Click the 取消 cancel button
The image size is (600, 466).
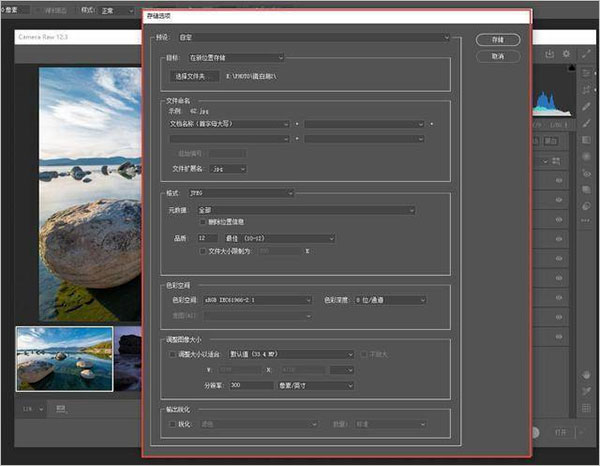(498, 57)
